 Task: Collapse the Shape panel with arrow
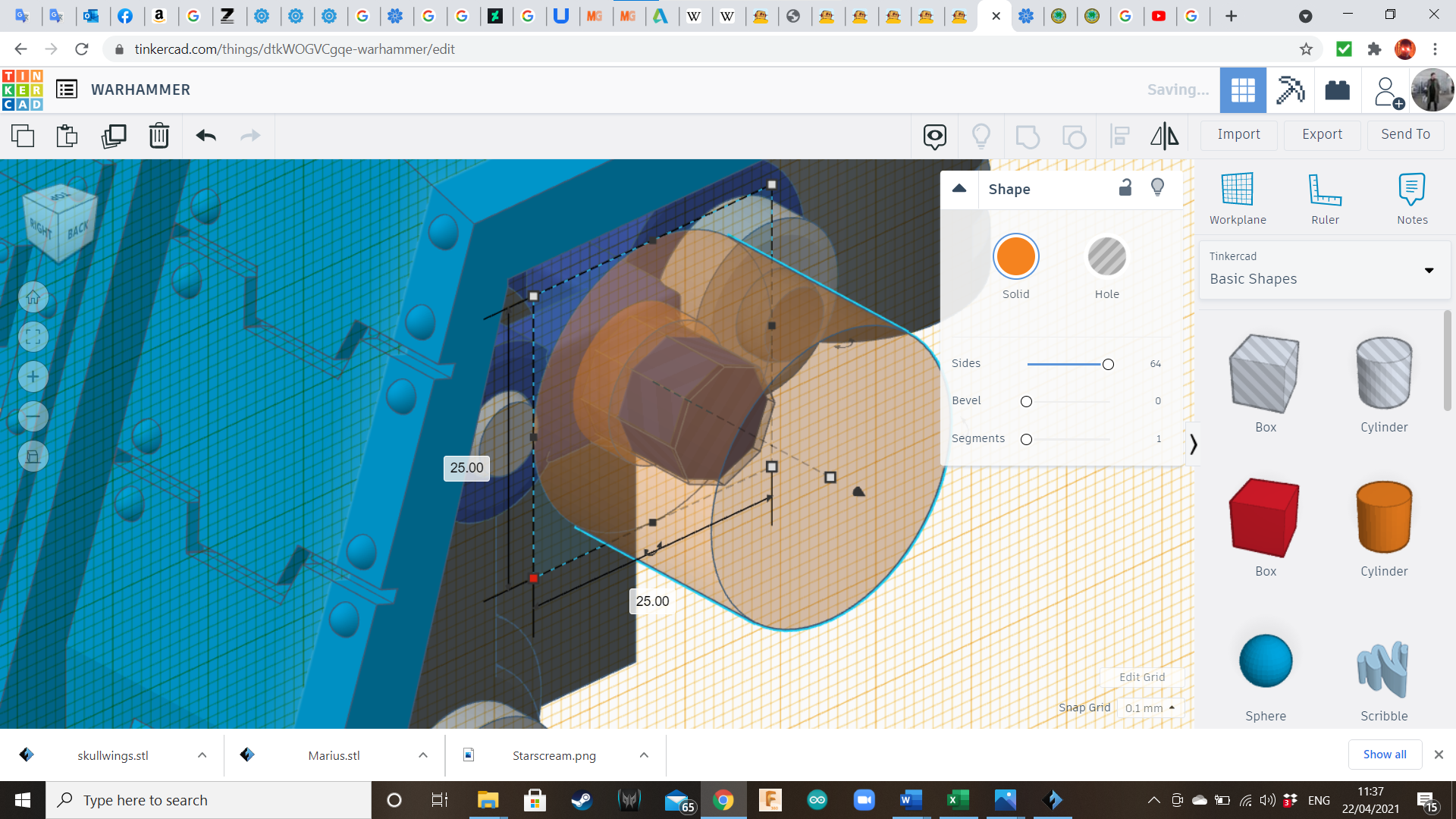tap(959, 189)
